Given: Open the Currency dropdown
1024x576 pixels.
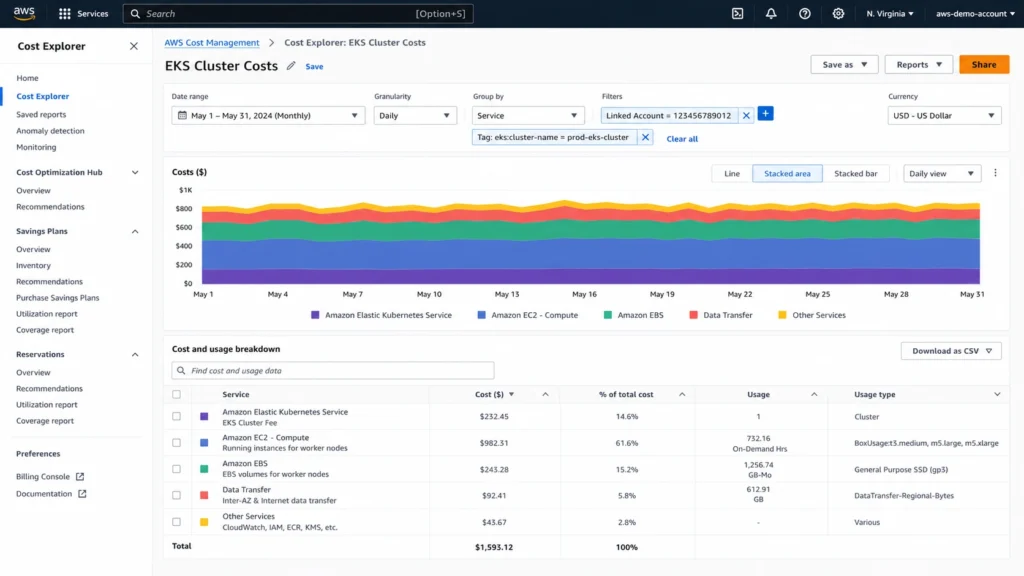Looking at the screenshot, I should tap(944, 116).
